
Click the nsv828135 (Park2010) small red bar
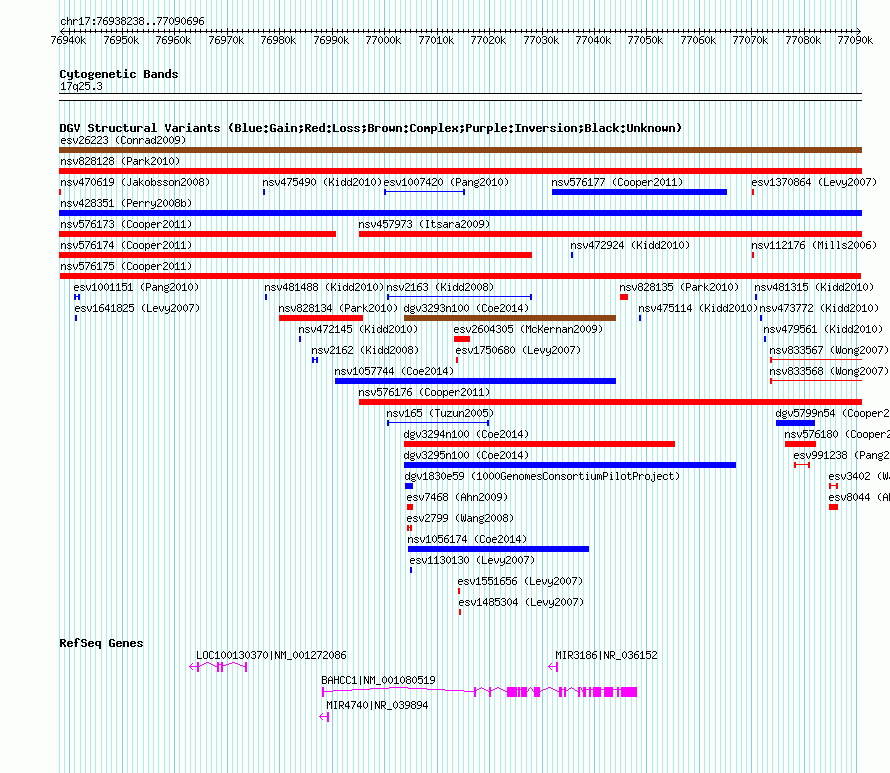click(x=624, y=297)
